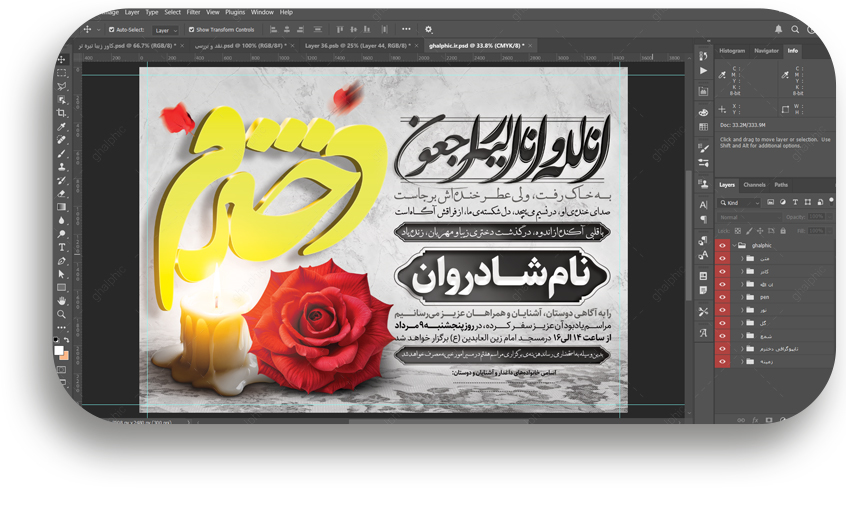
Task: Hide the ghalphic layer group
Action: 723,245
